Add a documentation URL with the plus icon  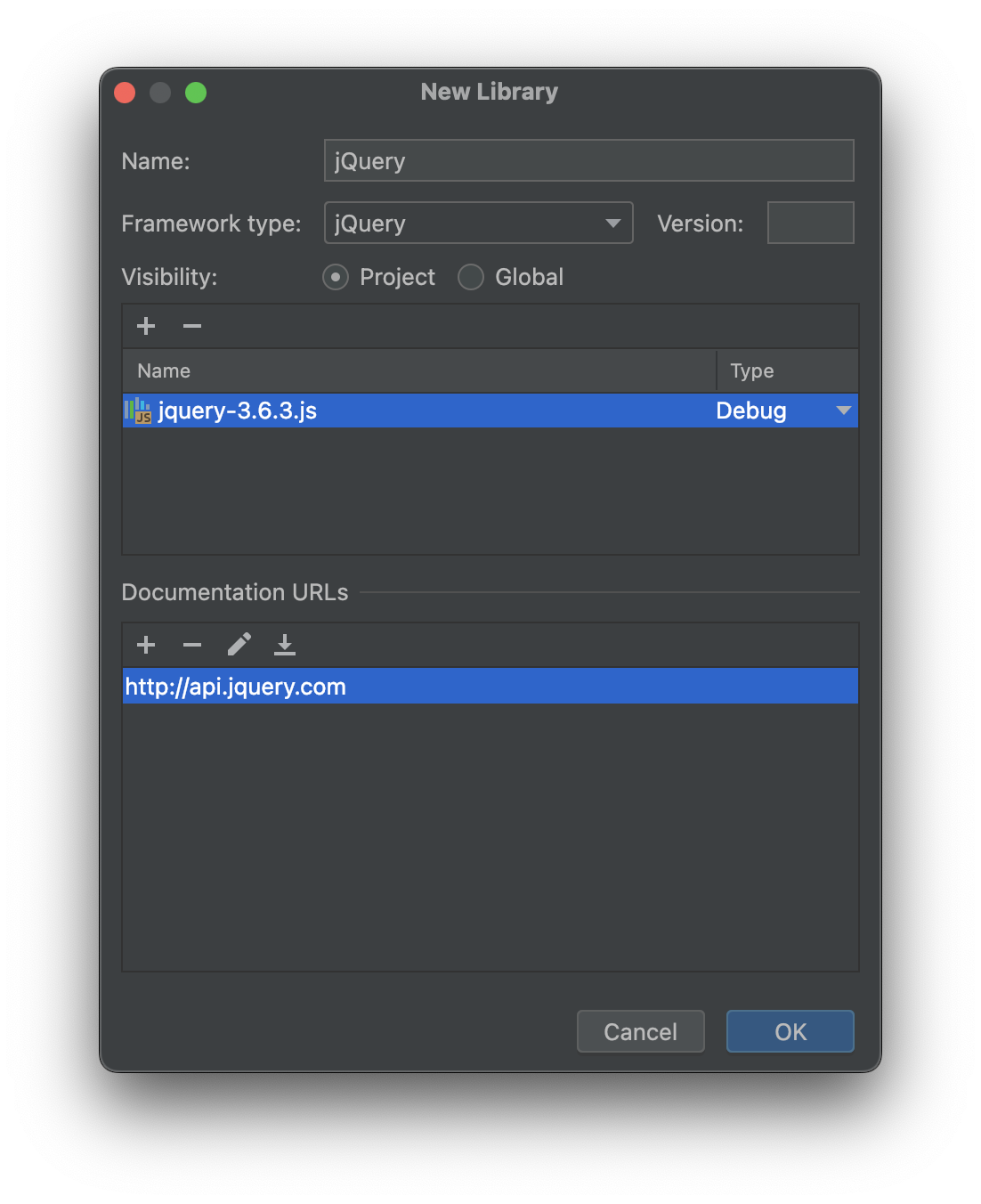pos(145,644)
